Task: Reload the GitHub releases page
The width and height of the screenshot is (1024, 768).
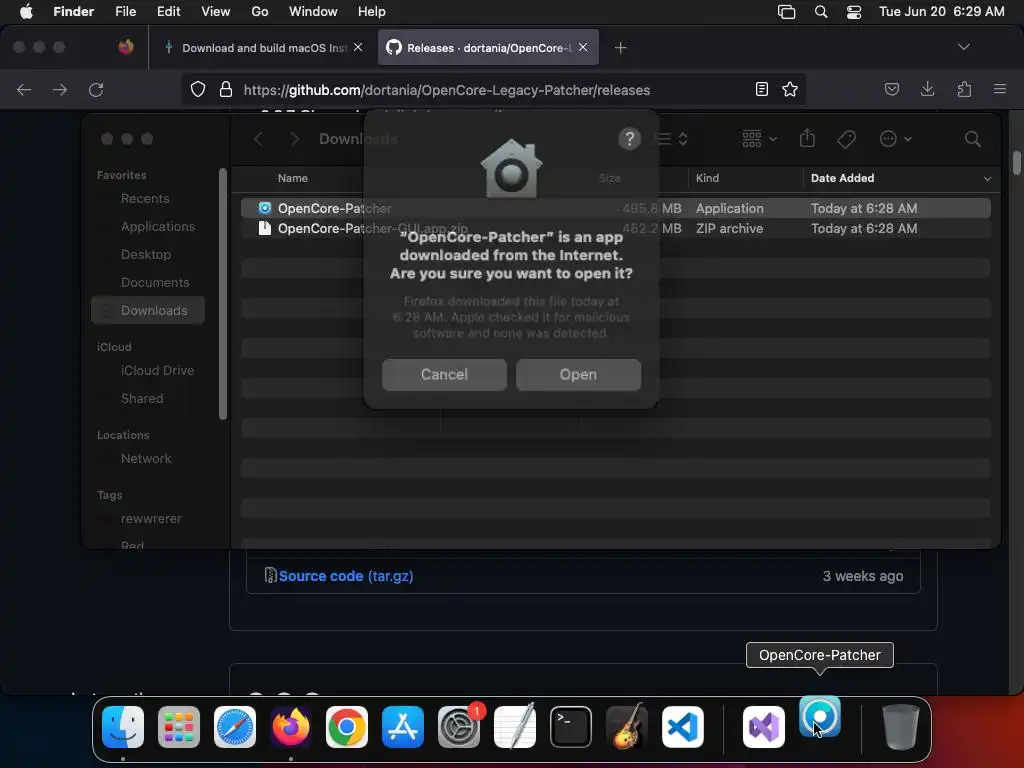Action: tap(96, 89)
